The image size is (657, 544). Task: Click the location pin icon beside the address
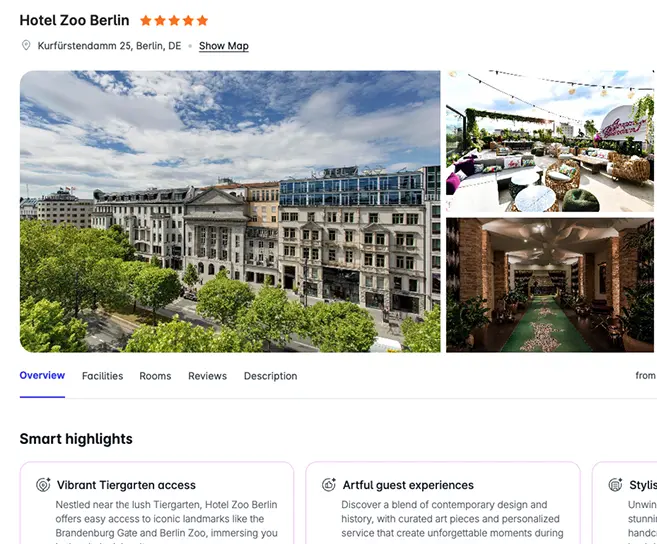26,45
